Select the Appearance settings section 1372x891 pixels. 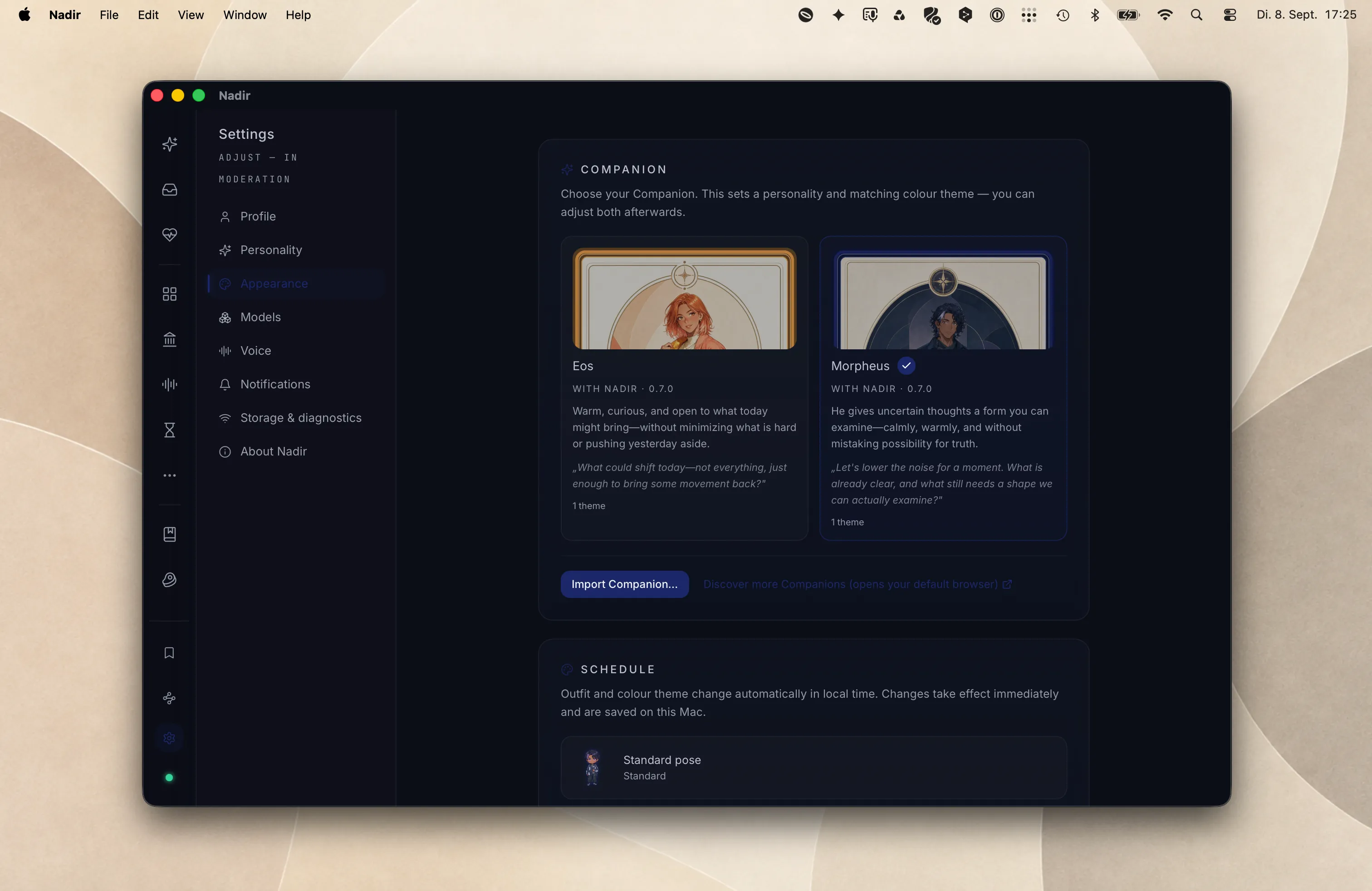(296, 284)
